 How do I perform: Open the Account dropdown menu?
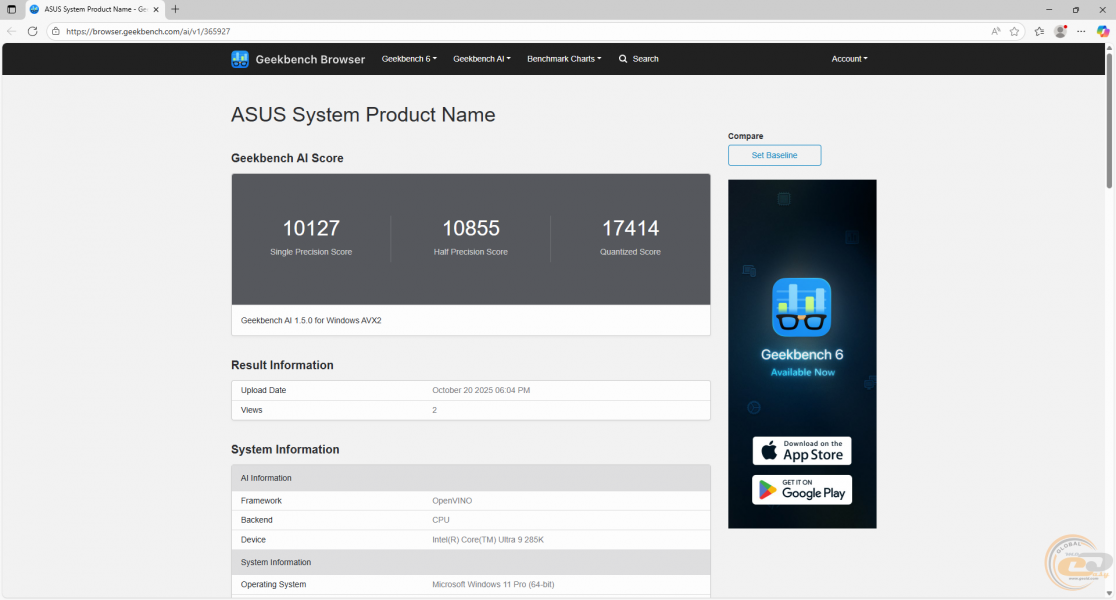click(x=849, y=59)
